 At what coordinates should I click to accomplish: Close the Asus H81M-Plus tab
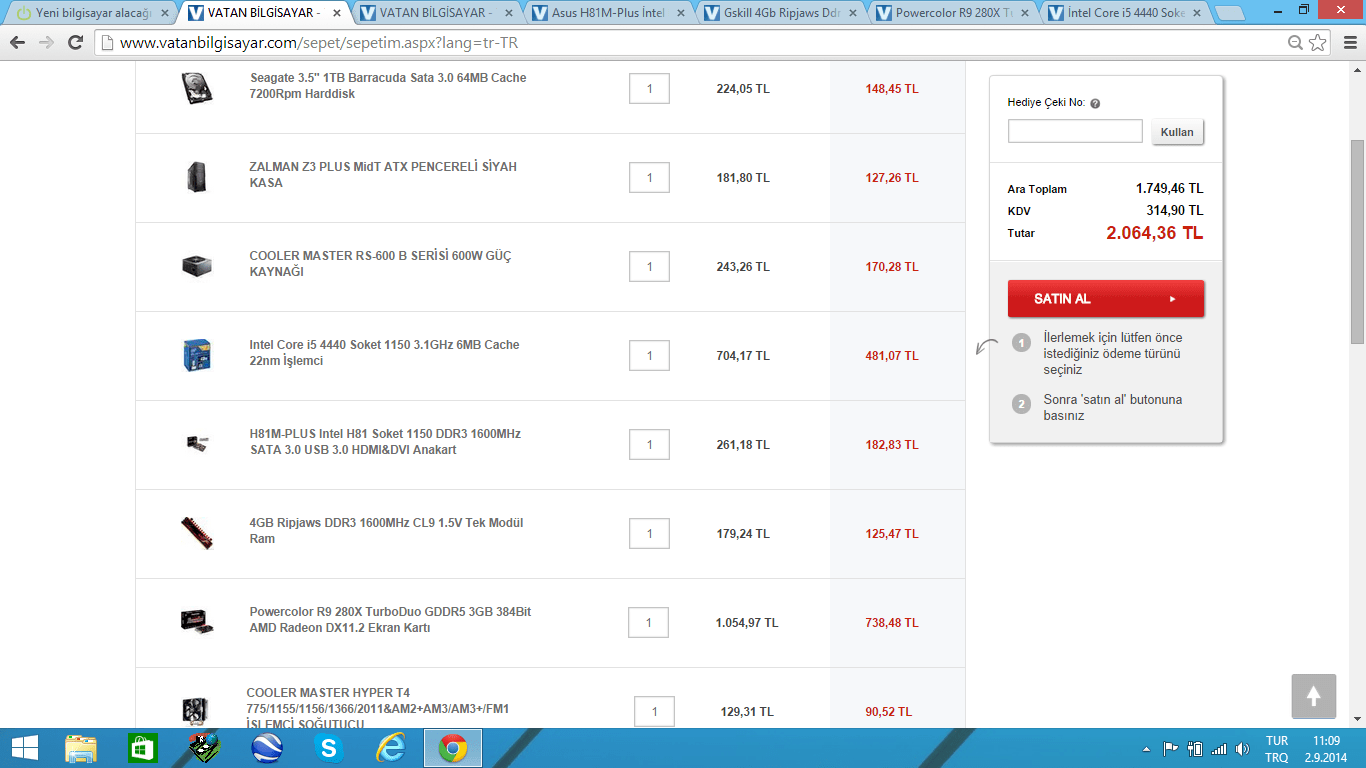(681, 13)
